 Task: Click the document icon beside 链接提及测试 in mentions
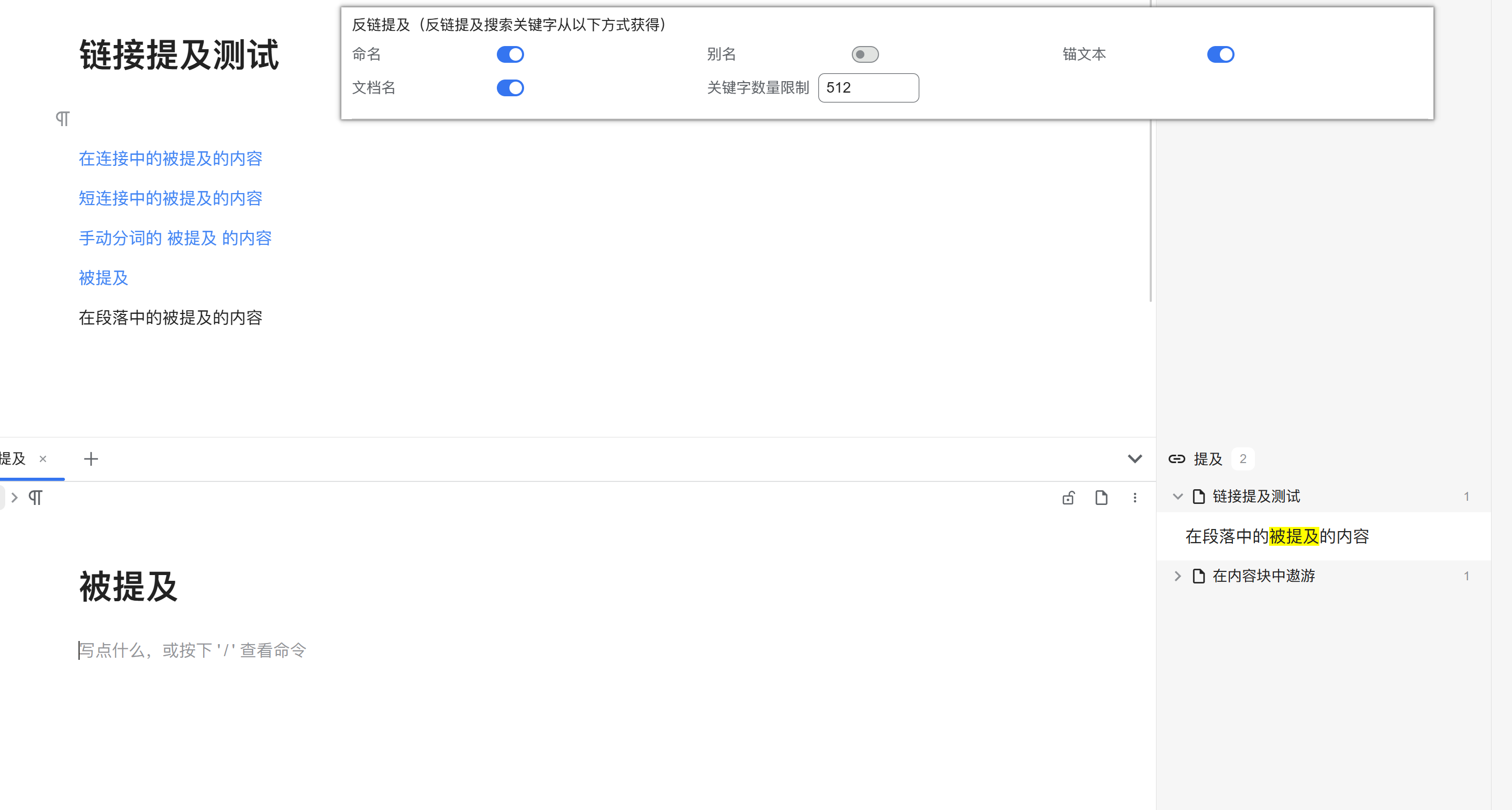1198,496
